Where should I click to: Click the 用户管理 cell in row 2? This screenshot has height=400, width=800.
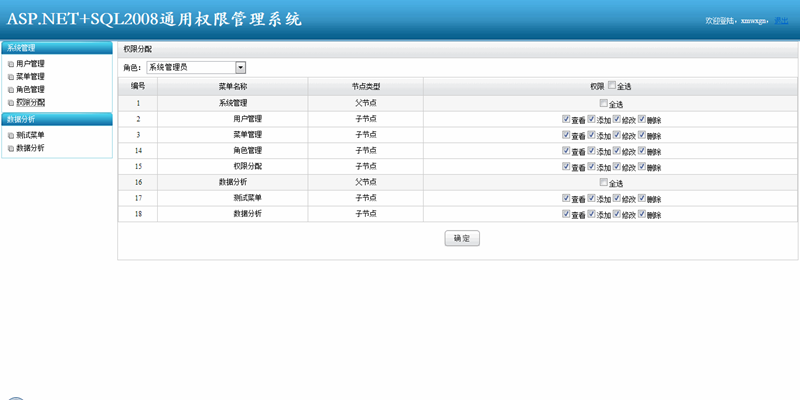point(233,119)
